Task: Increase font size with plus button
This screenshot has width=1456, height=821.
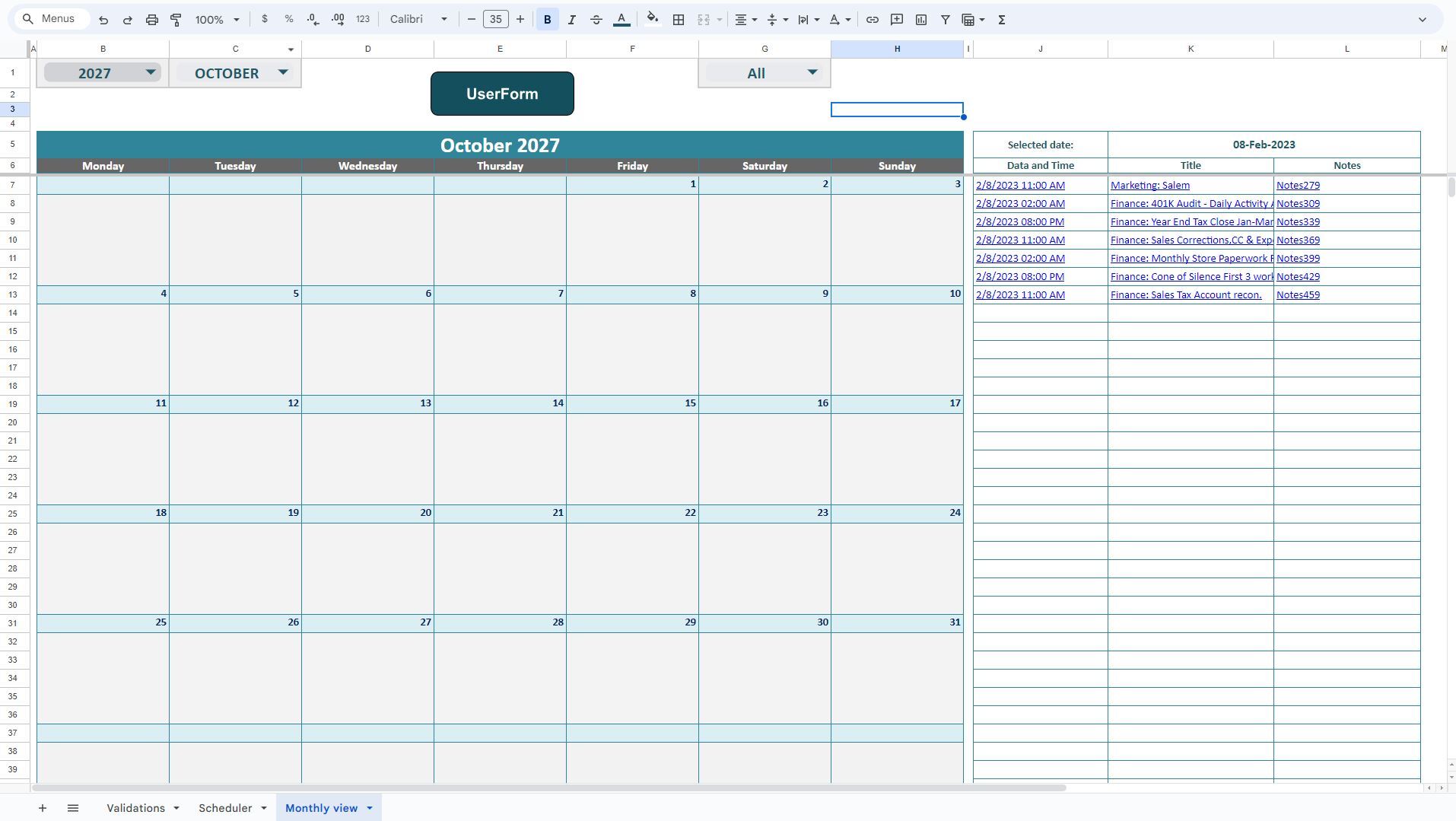Action: 520,20
